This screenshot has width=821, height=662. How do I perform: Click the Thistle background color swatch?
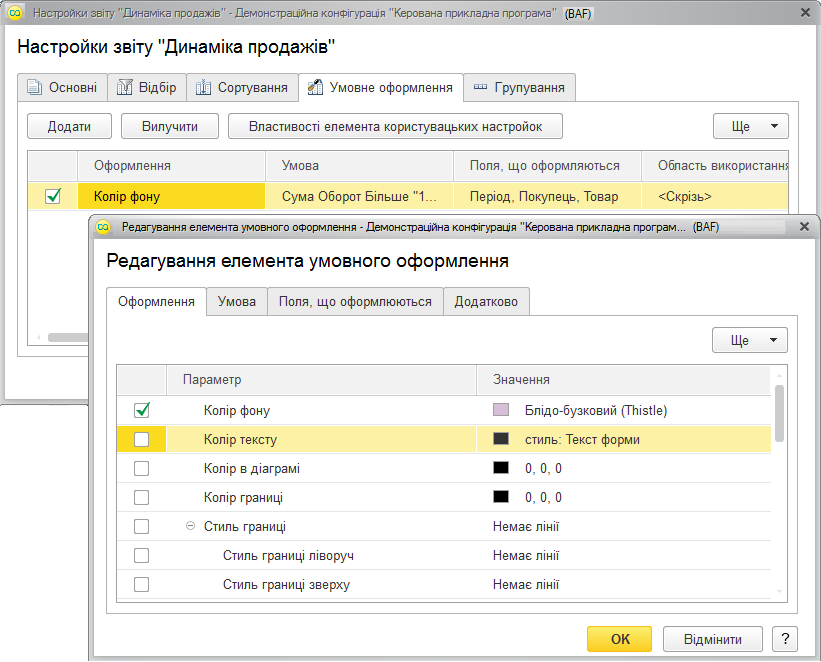501,410
